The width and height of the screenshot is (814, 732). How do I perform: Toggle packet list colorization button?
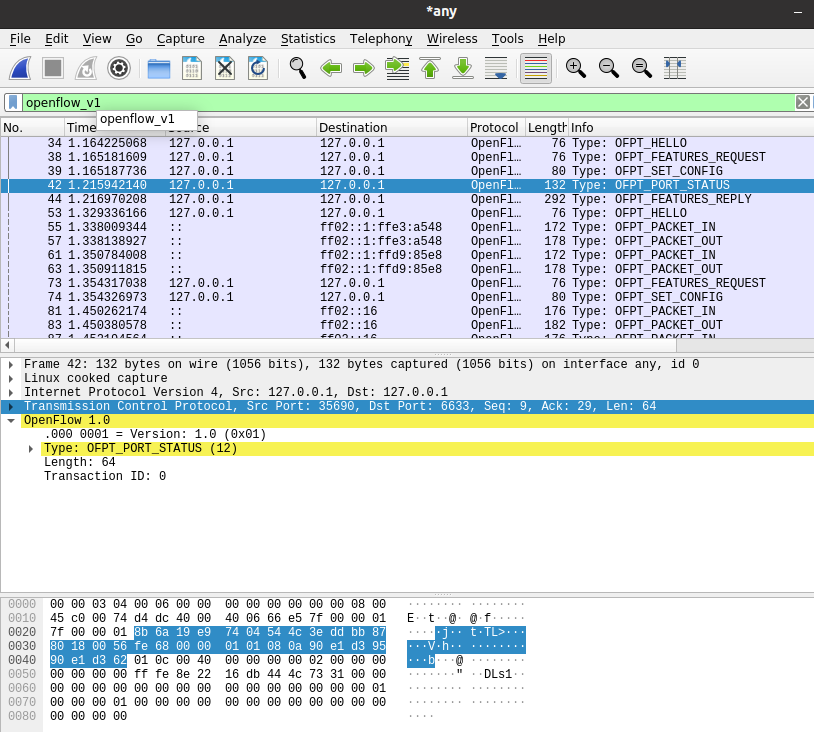[x=536, y=68]
